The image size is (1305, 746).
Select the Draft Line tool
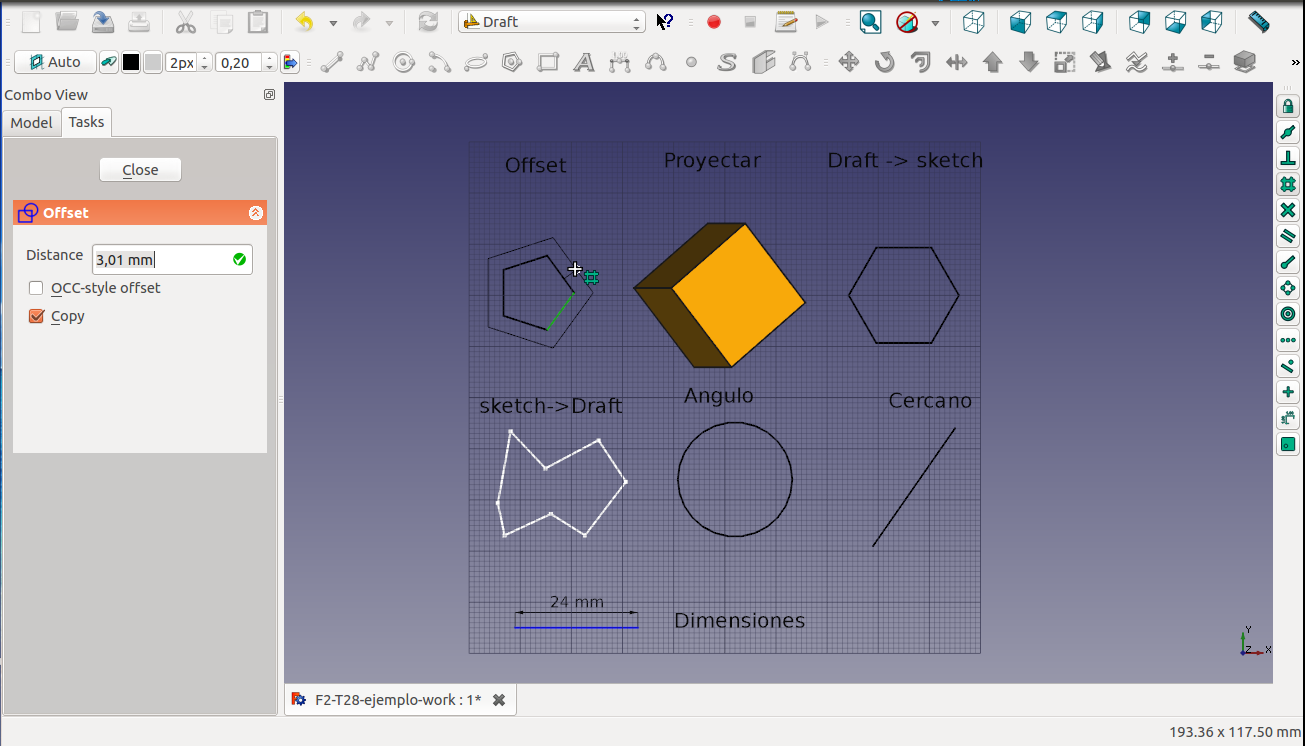[332, 63]
